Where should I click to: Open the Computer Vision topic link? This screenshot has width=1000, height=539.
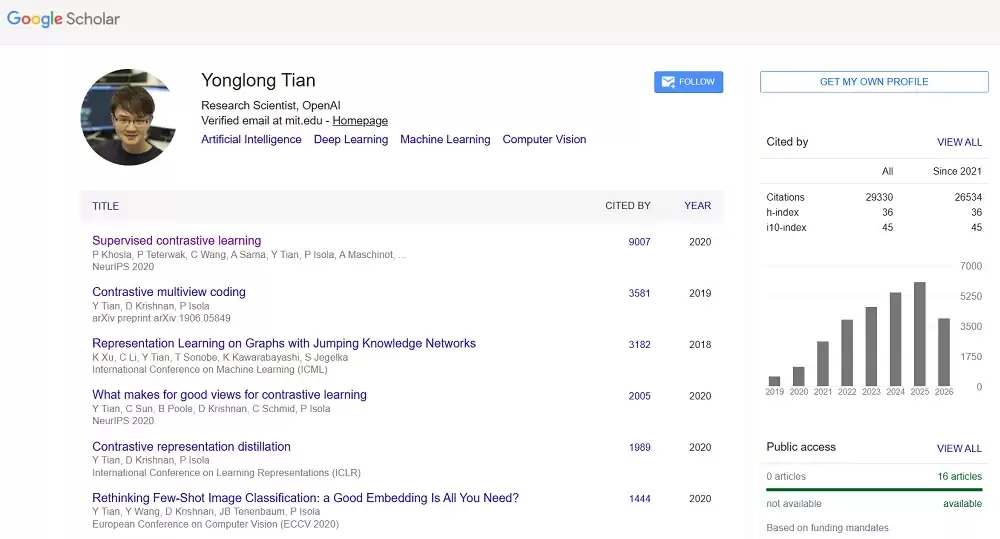coord(544,139)
